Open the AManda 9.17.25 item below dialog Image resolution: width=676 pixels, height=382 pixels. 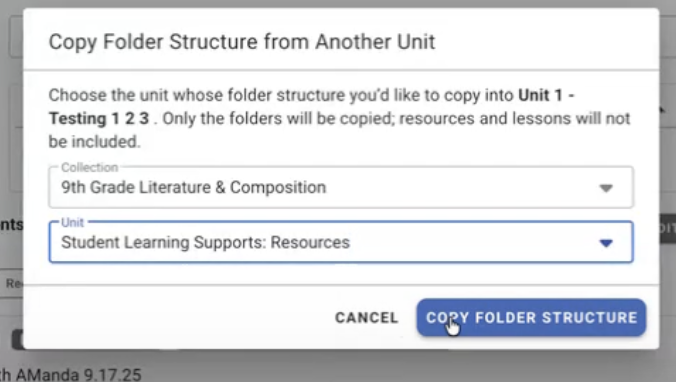71,374
